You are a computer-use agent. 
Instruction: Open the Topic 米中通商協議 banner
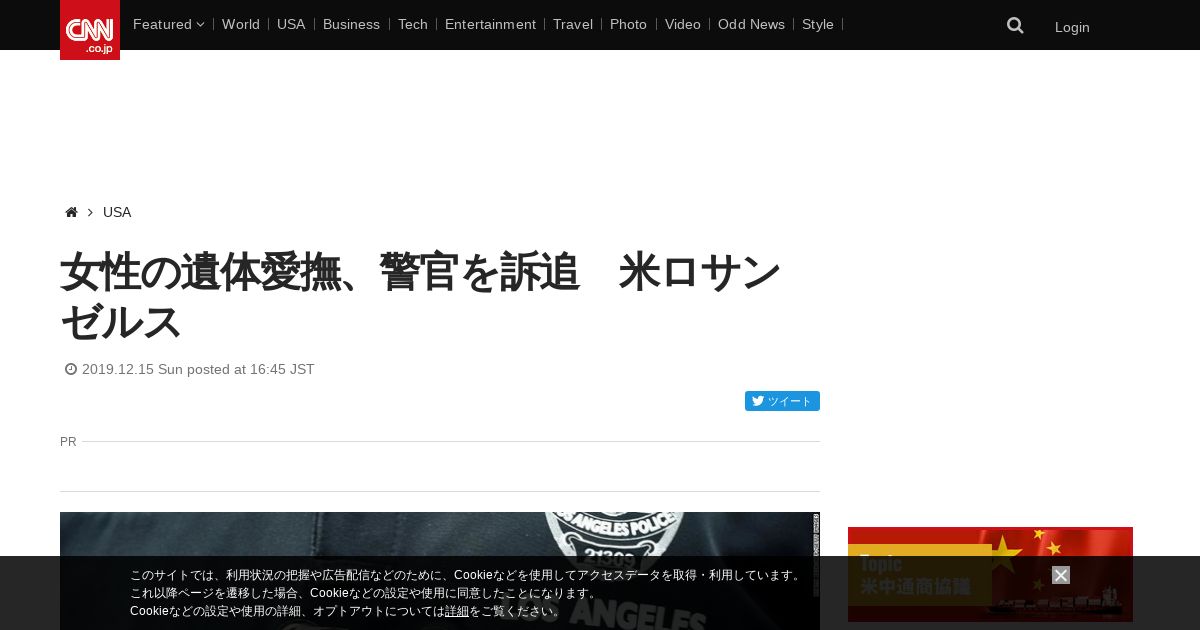click(990, 574)
